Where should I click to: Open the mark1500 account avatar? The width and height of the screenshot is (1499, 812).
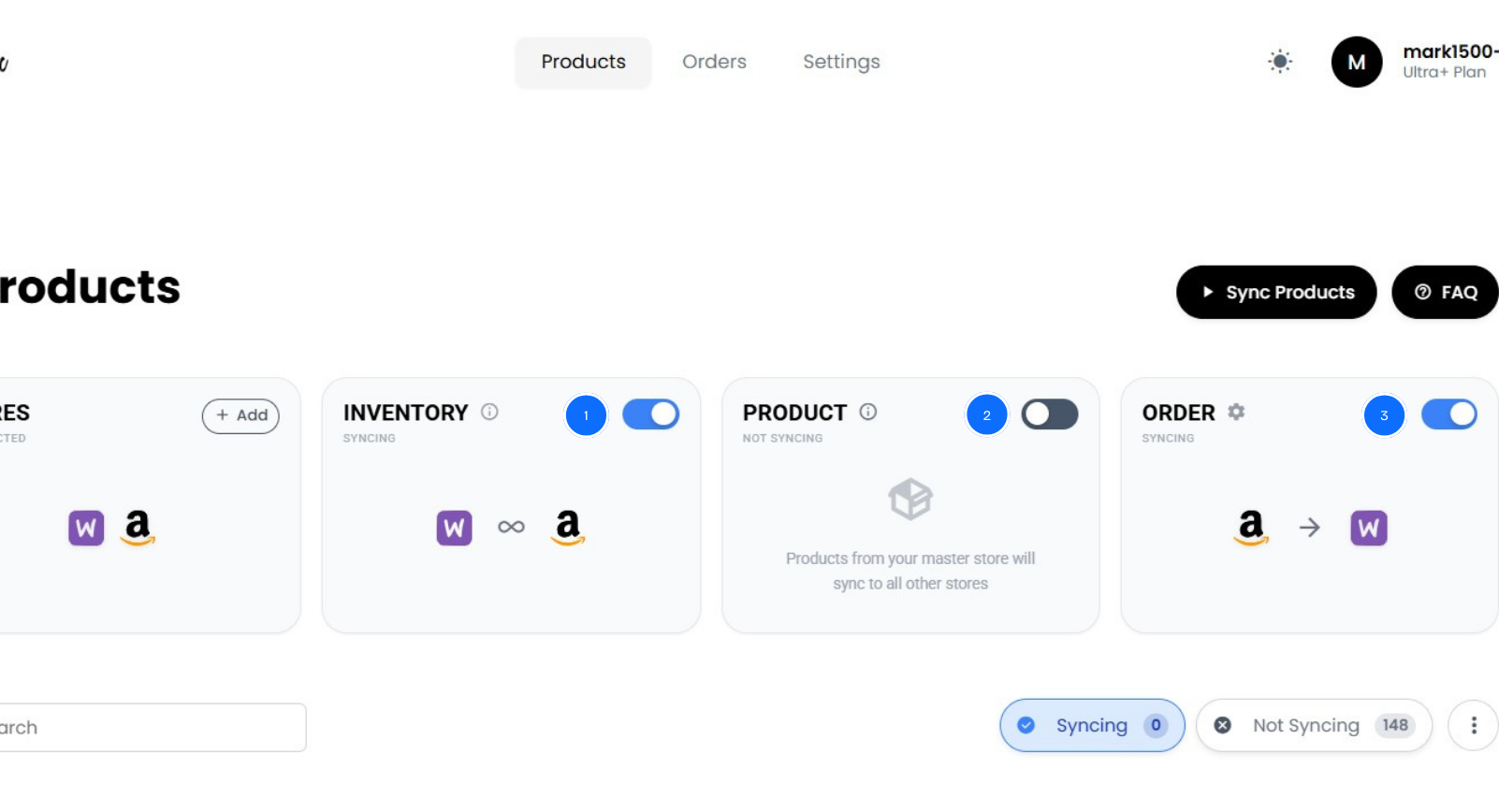point(1356,62)
